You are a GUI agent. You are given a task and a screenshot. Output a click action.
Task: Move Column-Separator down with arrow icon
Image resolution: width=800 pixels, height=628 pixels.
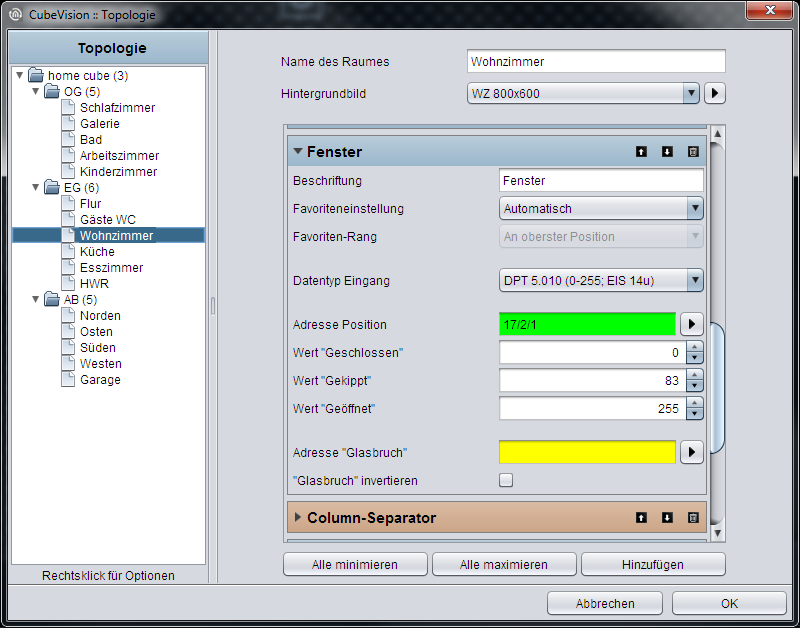[667, 518]
